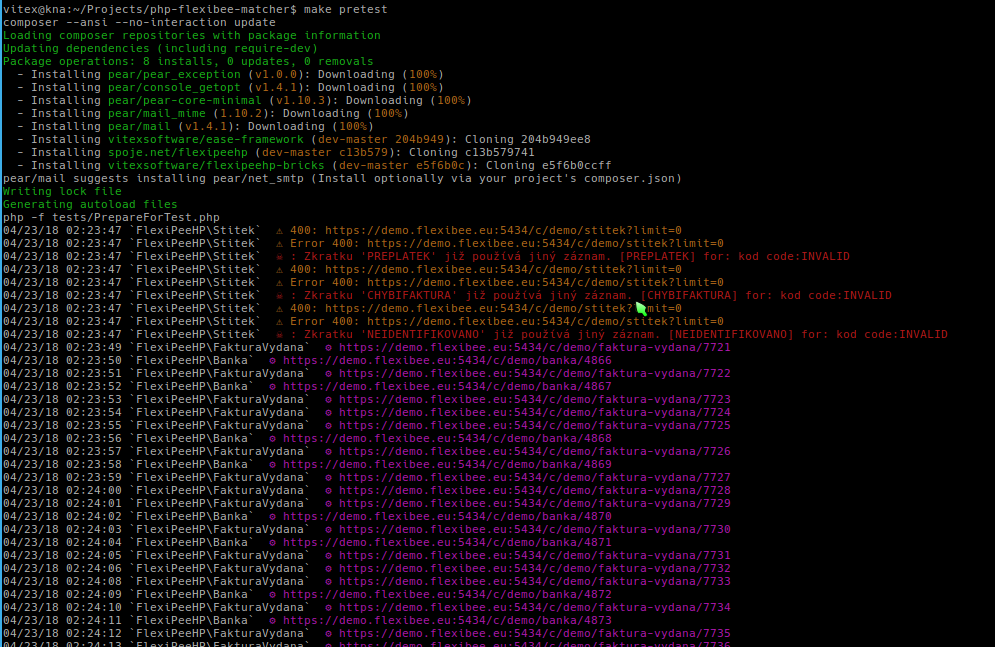Image resolution: width=995 pixels, height=647 pixels.
Task: Click 'Package operations: 8 installs' summary line
Action: [x=188, y=62]
